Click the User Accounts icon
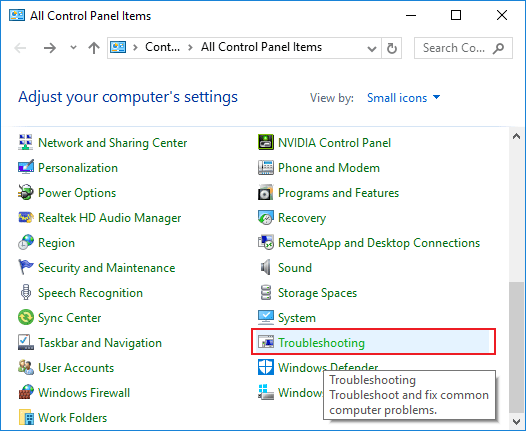This screenshot has height=431, width=526. (25, 367)
